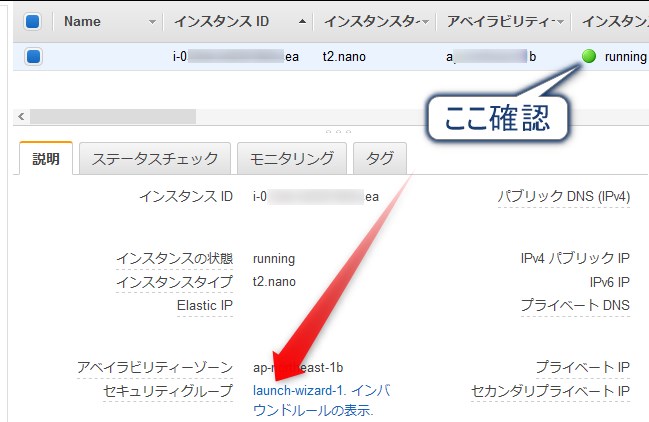Viewport: 649px width, 422px height.
Task: Click the panel resize handle dots
Action: coord(338,132)
